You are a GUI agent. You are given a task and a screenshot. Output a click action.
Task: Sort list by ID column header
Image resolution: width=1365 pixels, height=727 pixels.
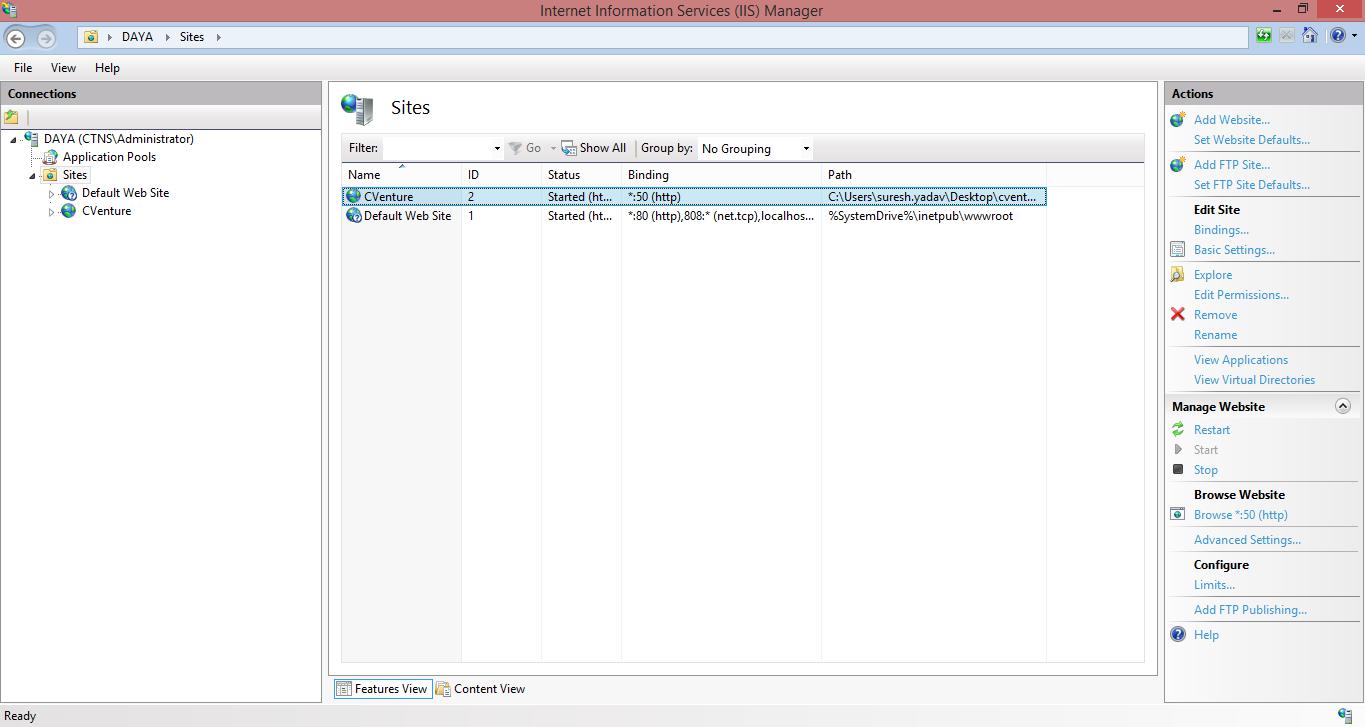coord(501,175)
